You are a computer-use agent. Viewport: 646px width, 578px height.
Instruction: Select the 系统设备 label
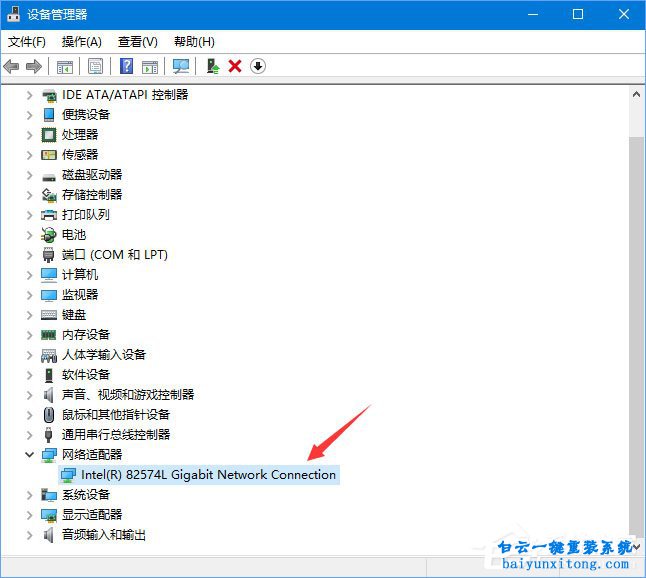click(x=86, y=495)
